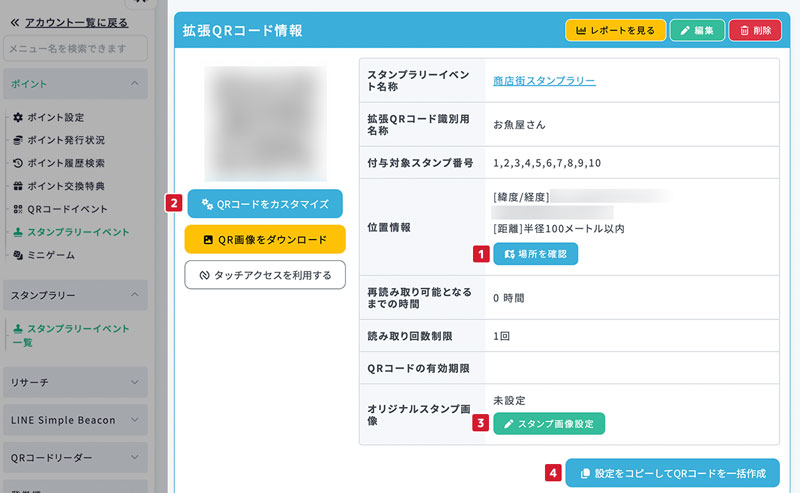Click the stamp icon beside スタンプラリーイベント

18,232
